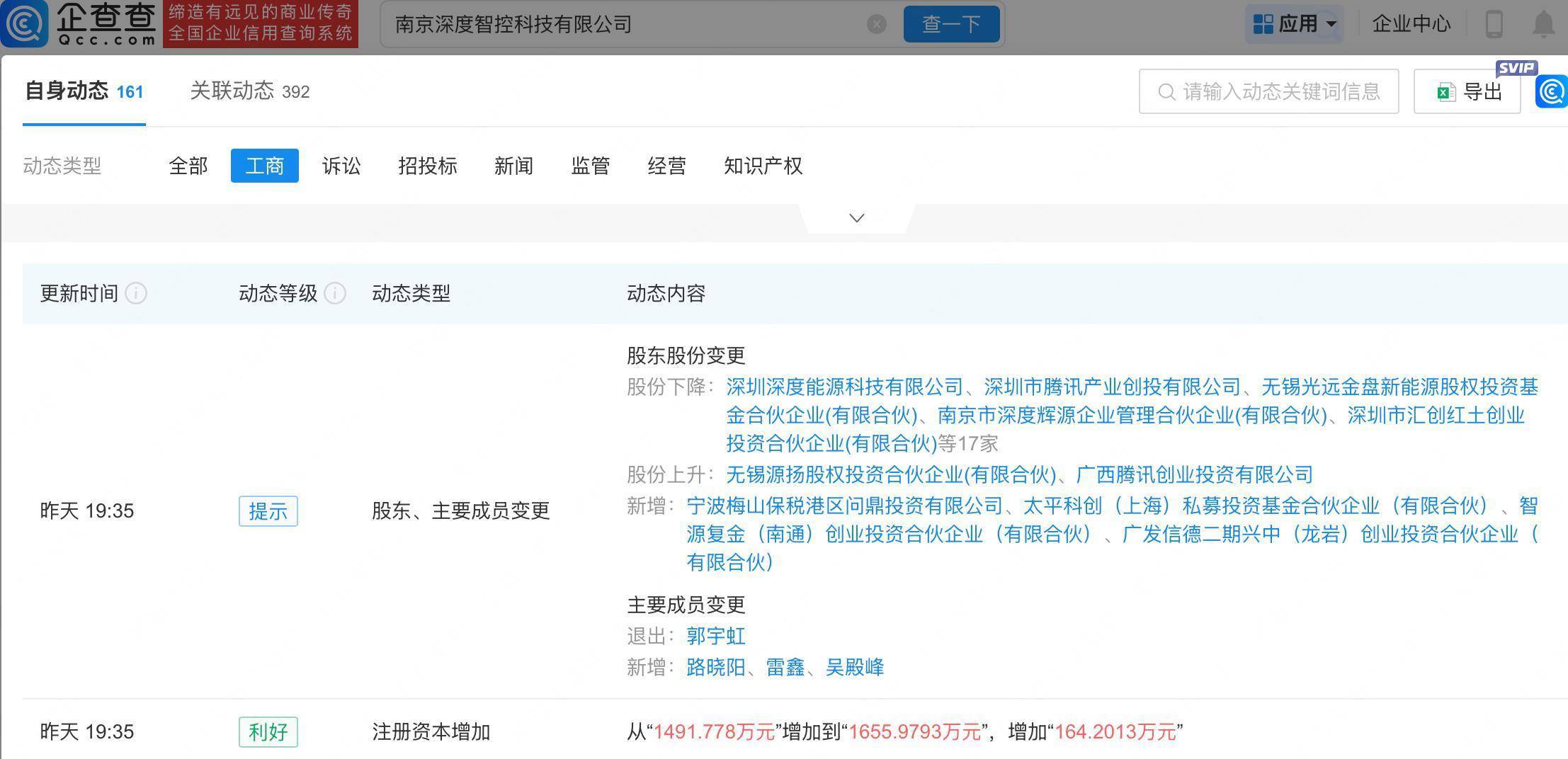The image size is (1568, 759).
Task: Click the Qcc.com logo icon
Action: (x=24, y=23)
